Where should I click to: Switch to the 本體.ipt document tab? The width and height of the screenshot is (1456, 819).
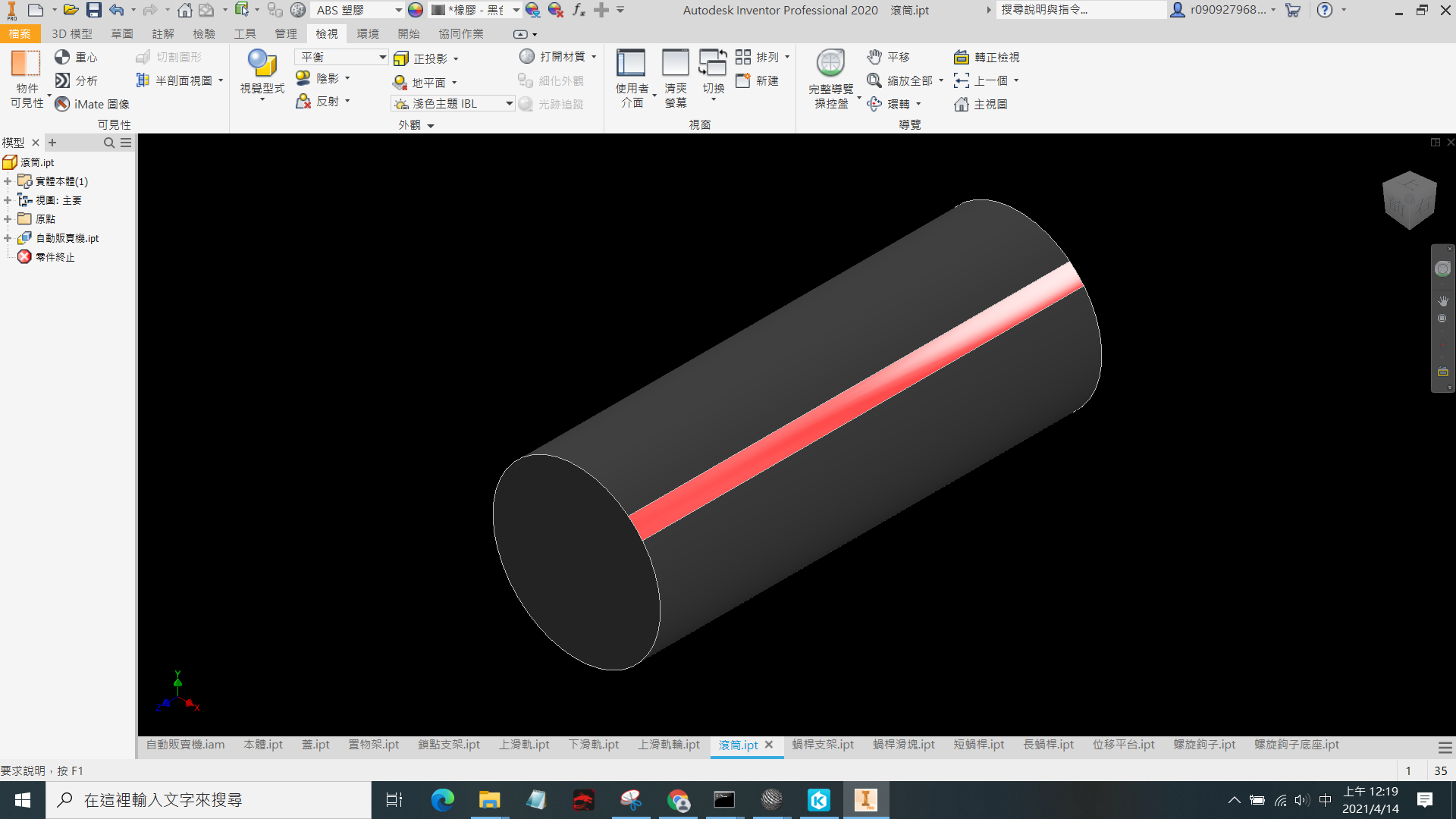pos(263,745)
